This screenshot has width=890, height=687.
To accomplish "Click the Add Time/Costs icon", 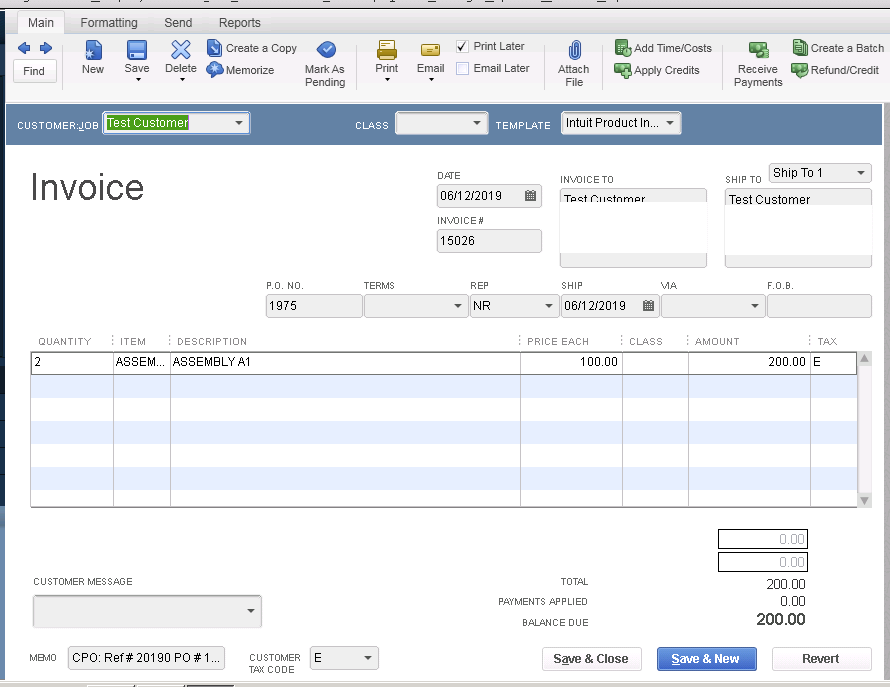I will tap(623, 48).
